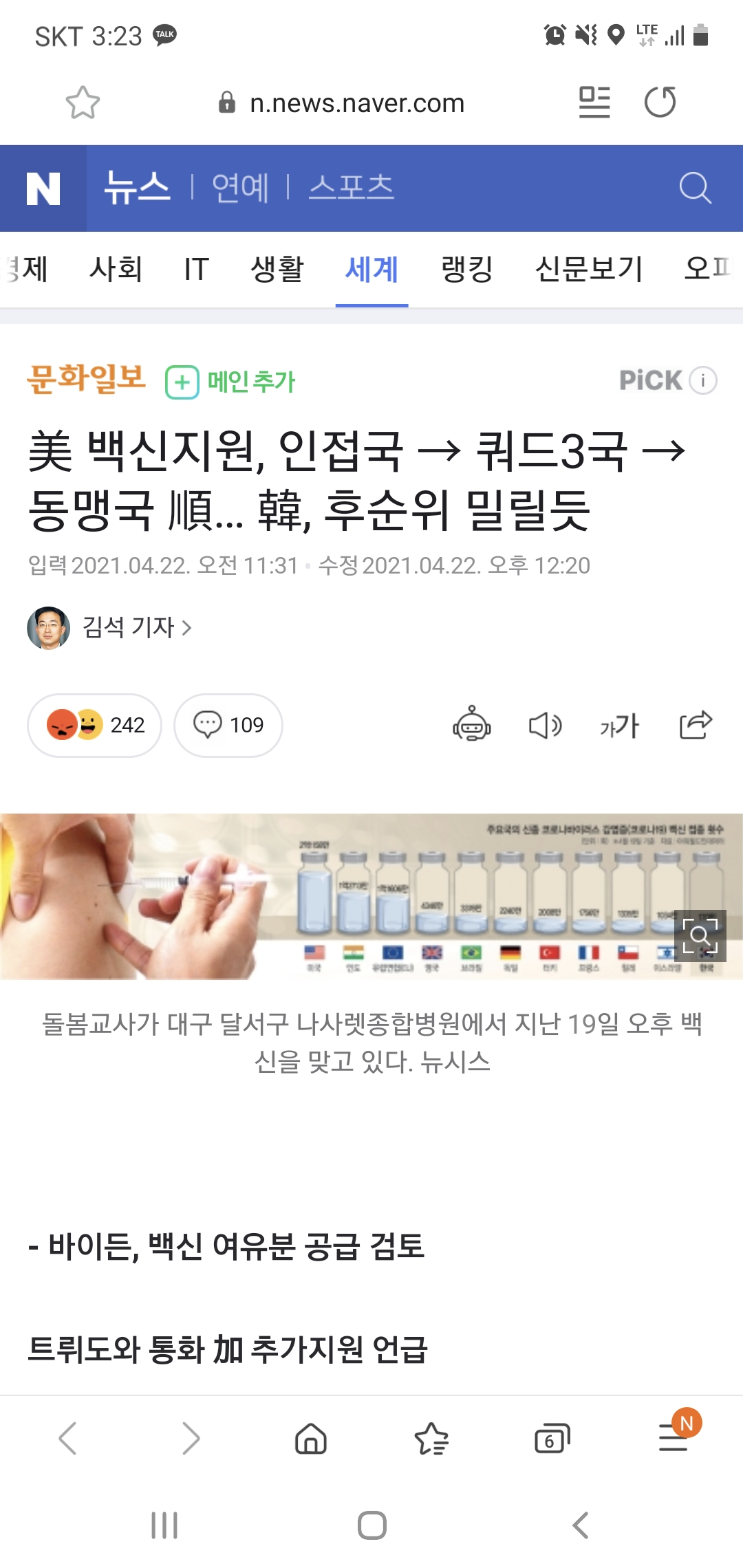
Task: Select the 세계 news tab
Action: click(371, 269)
